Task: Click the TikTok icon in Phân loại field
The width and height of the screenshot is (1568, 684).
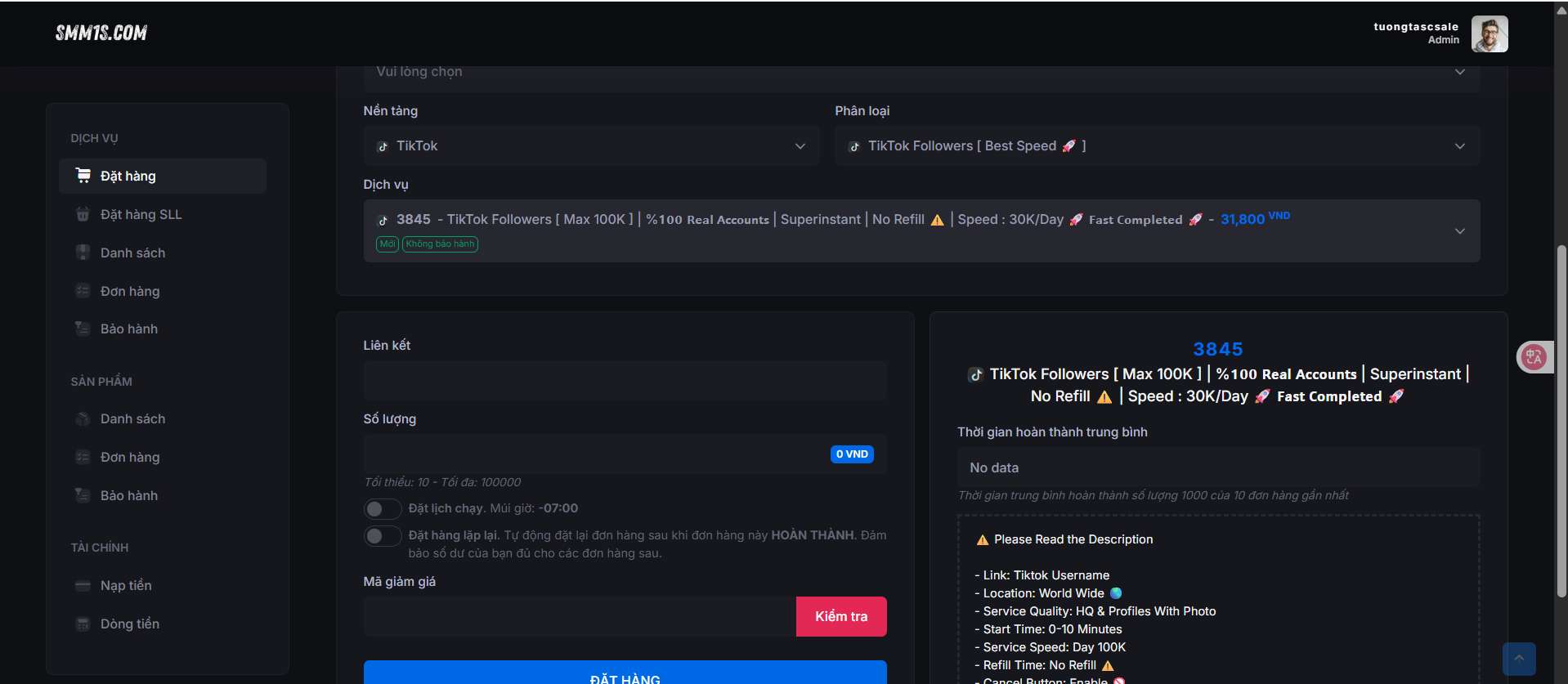Action: [854, 146]
